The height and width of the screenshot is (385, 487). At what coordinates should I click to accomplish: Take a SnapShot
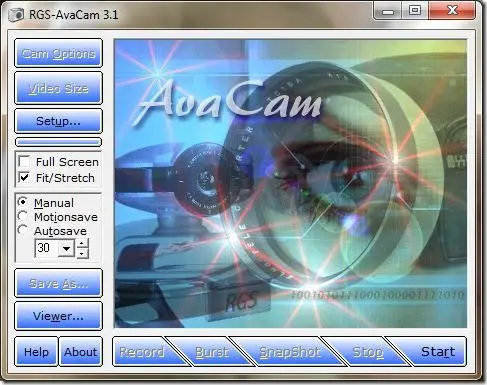tap(289, 352)
